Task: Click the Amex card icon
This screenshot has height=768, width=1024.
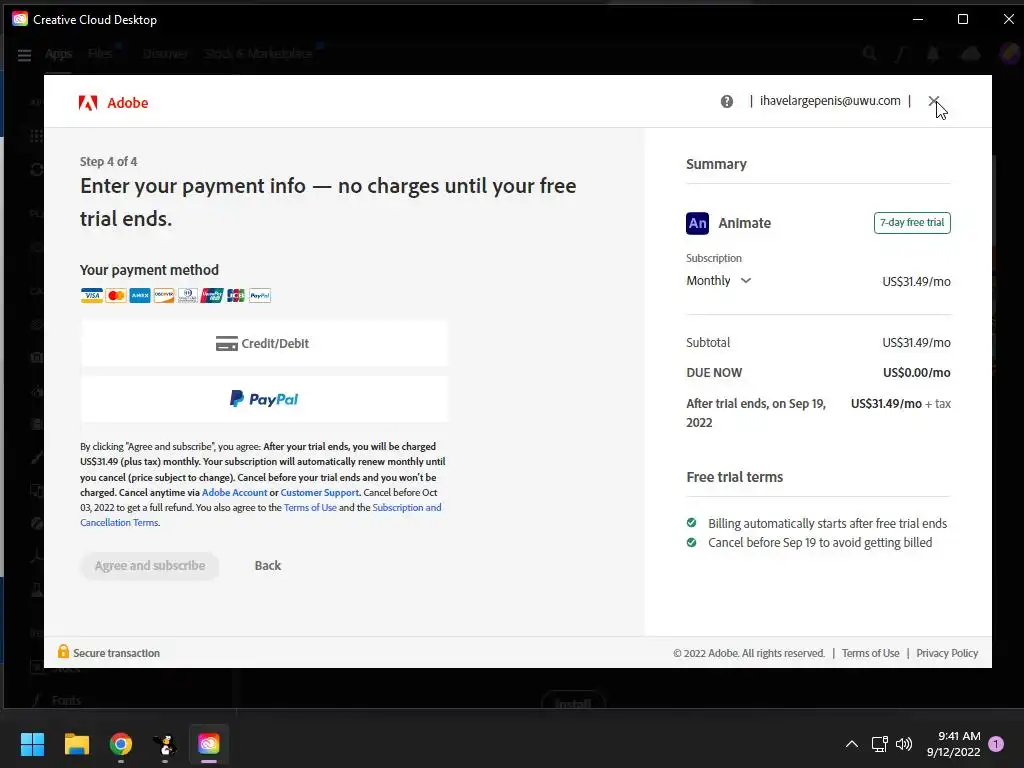Action: click(140, 295)
